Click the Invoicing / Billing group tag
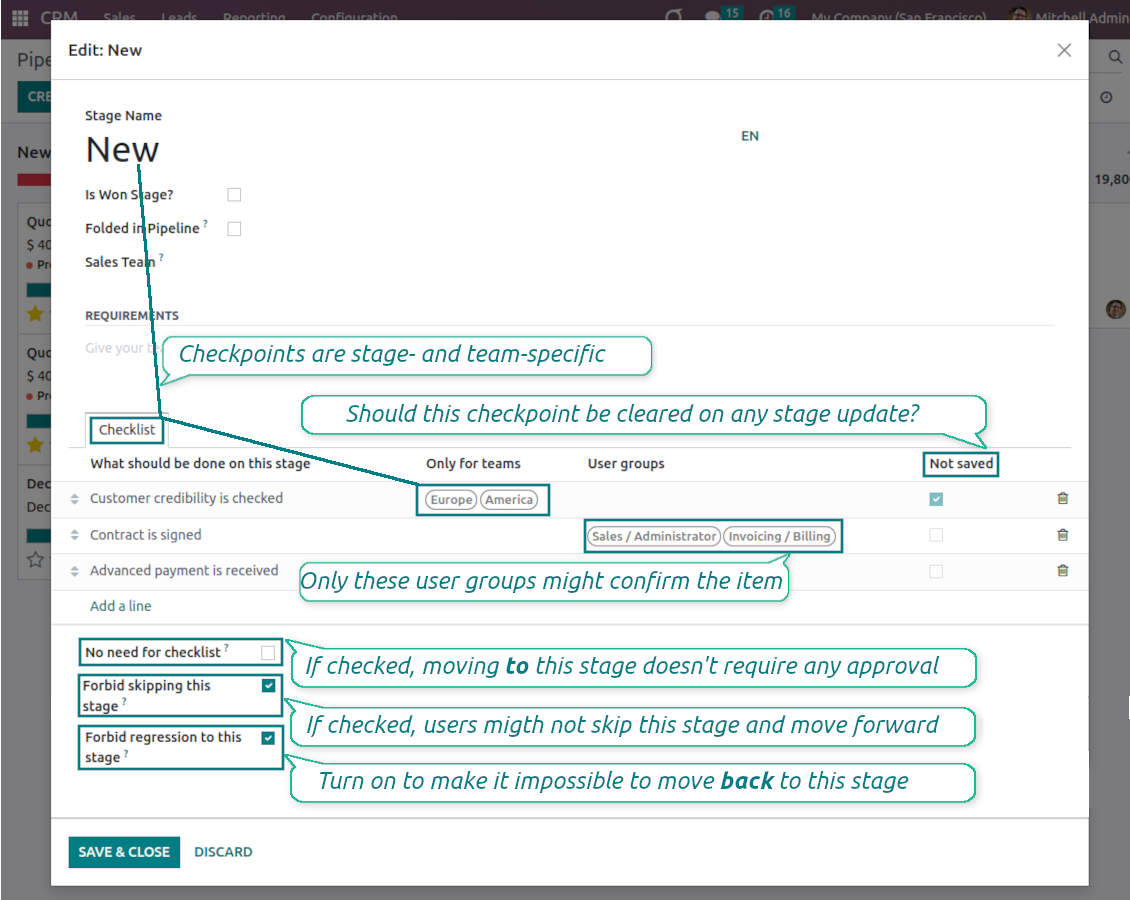This screenshot has height=900, width=1130. [779, 536]
